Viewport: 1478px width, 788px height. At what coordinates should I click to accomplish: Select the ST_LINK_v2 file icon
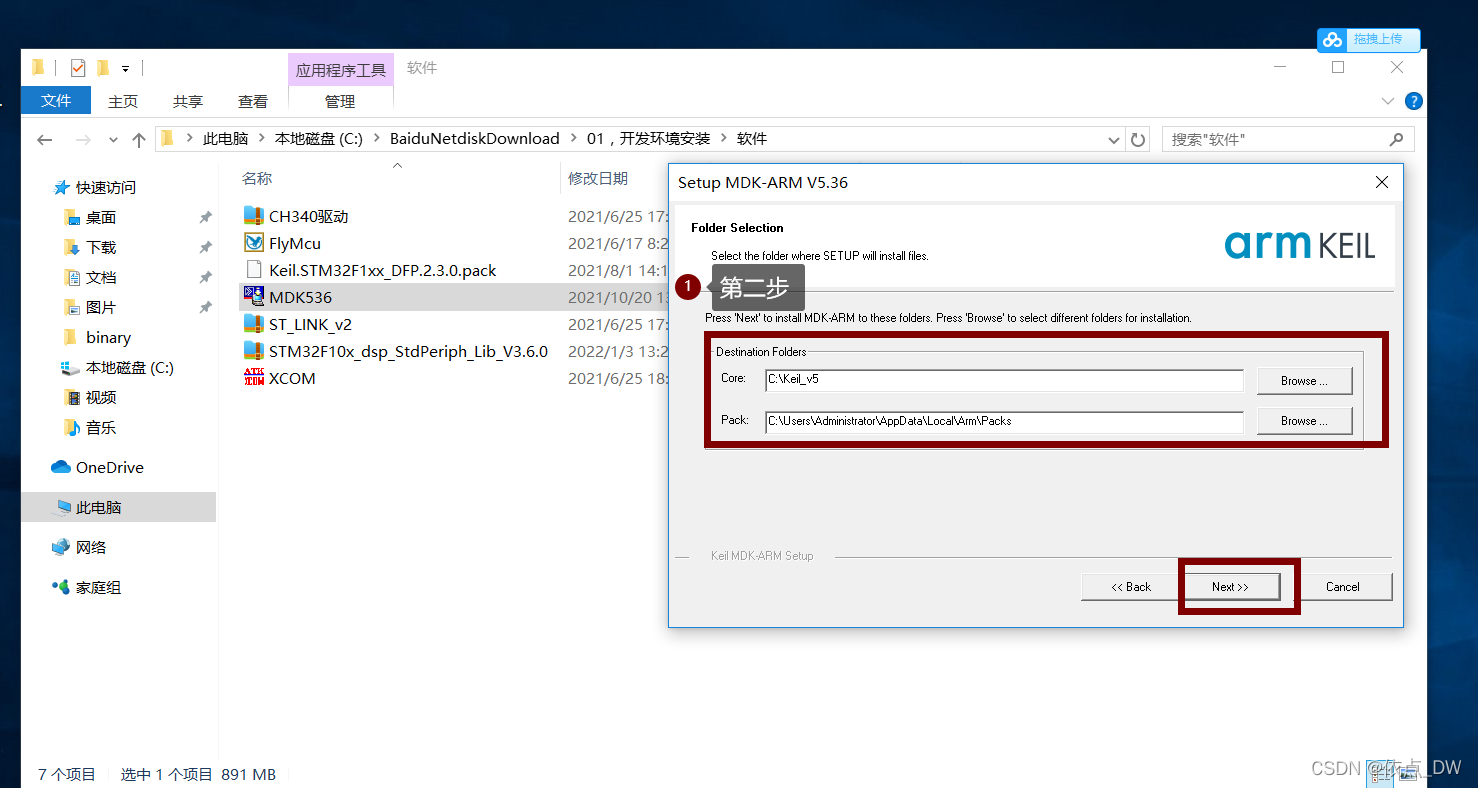click(254, 323)
